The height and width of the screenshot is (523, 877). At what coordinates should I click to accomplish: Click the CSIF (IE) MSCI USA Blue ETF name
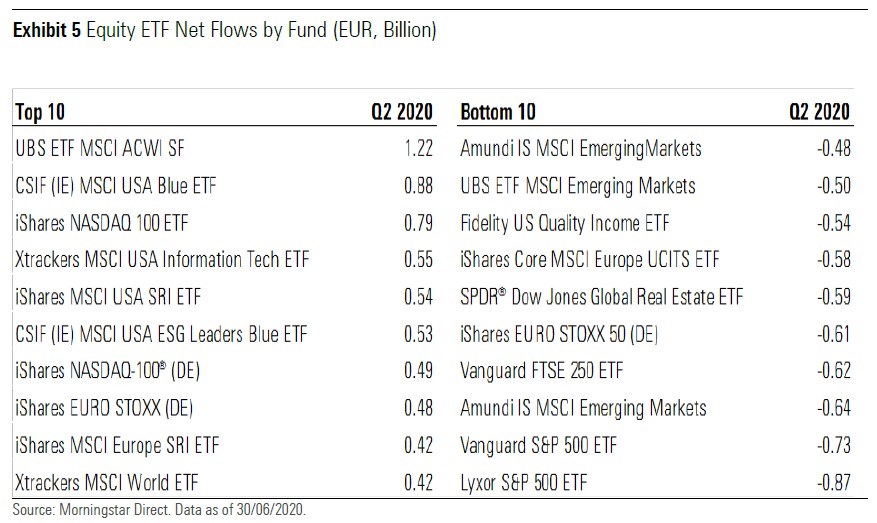116,186
